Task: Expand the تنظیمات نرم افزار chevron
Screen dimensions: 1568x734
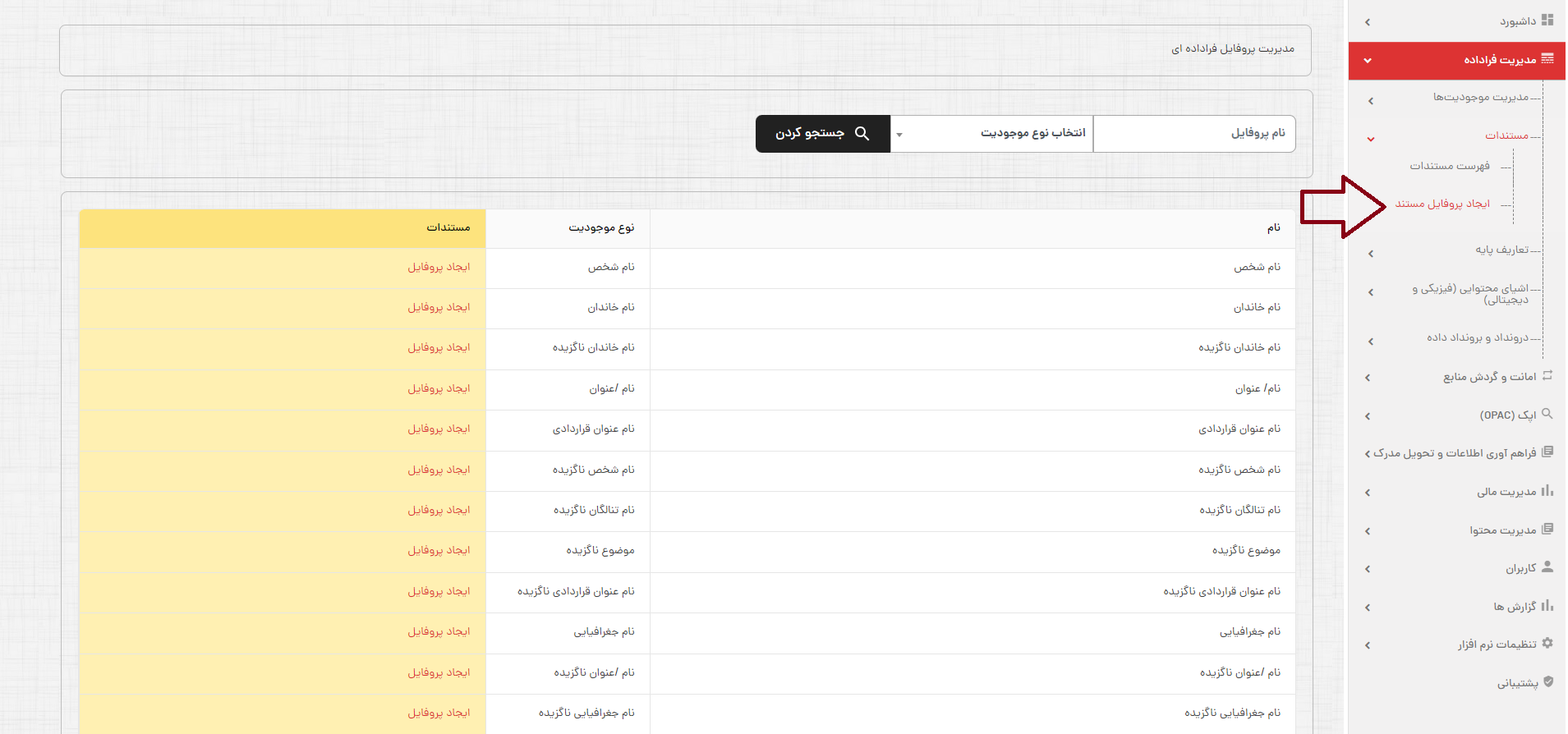Action: [x=1368, y=645]
